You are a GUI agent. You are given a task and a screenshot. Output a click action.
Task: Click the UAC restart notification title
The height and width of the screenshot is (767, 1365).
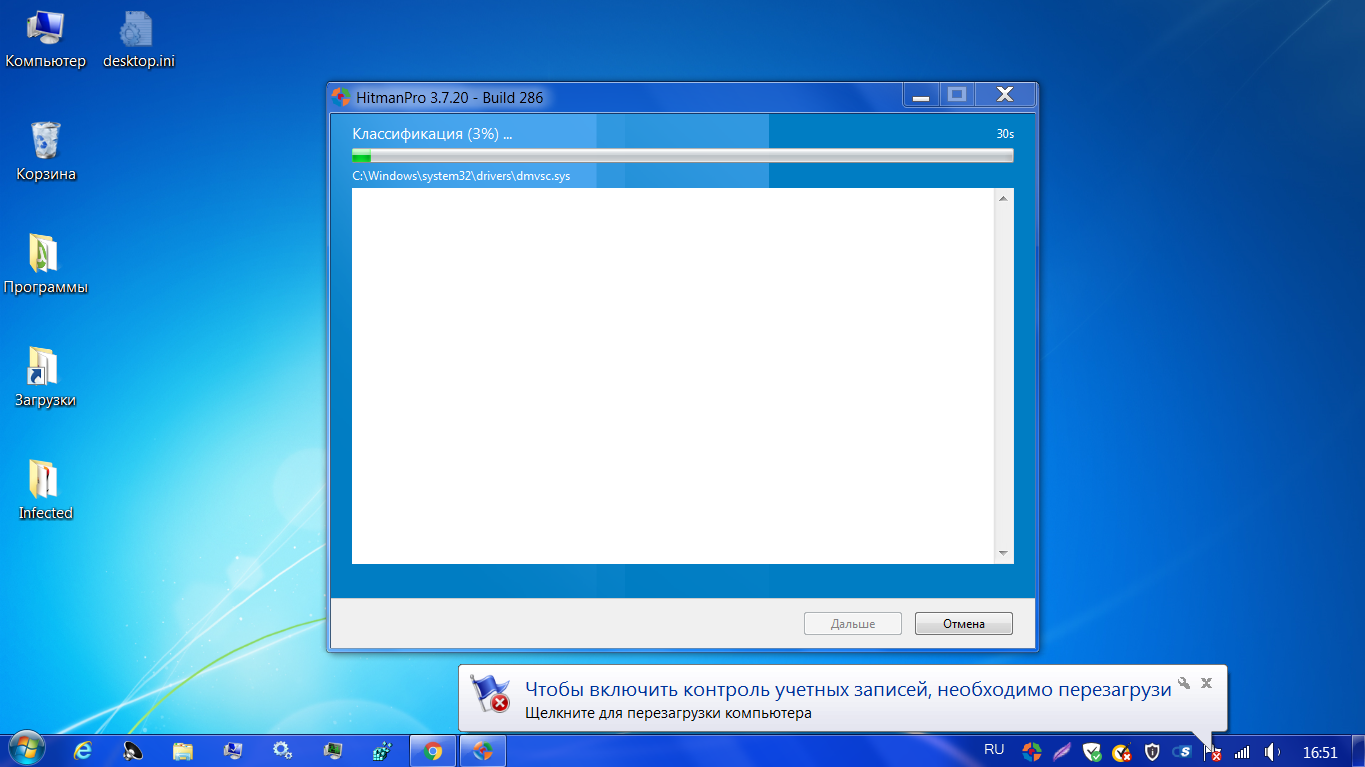click(x=848, y=690)
